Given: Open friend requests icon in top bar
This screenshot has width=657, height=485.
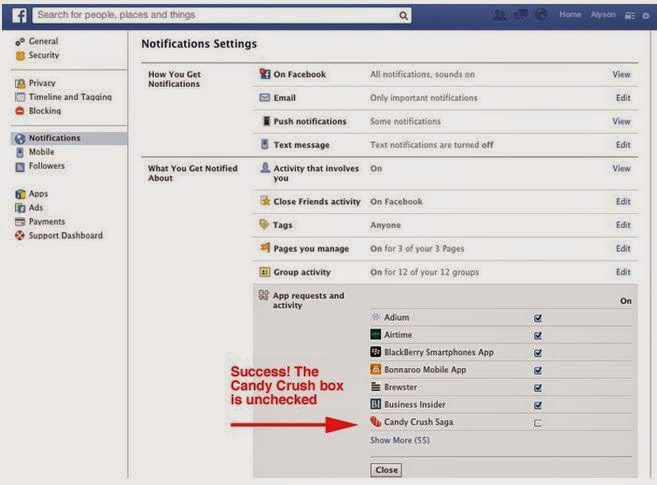Looking at the screenshot, I should tap(499, 15).
